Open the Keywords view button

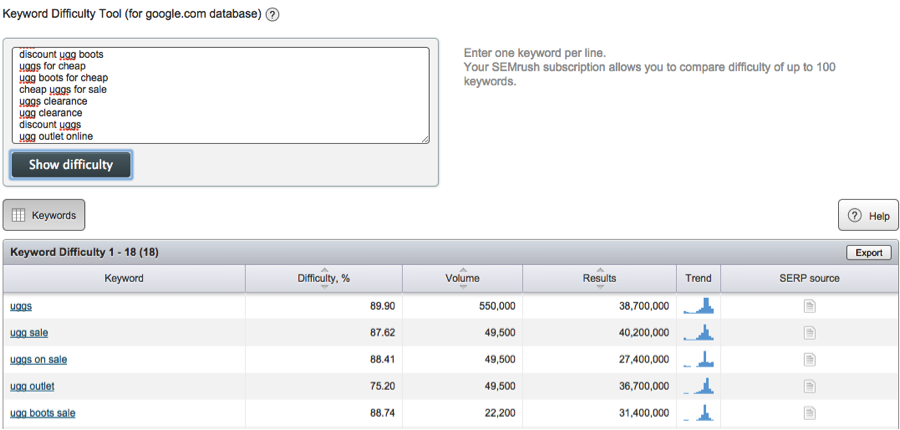click(x=44, y=215)
